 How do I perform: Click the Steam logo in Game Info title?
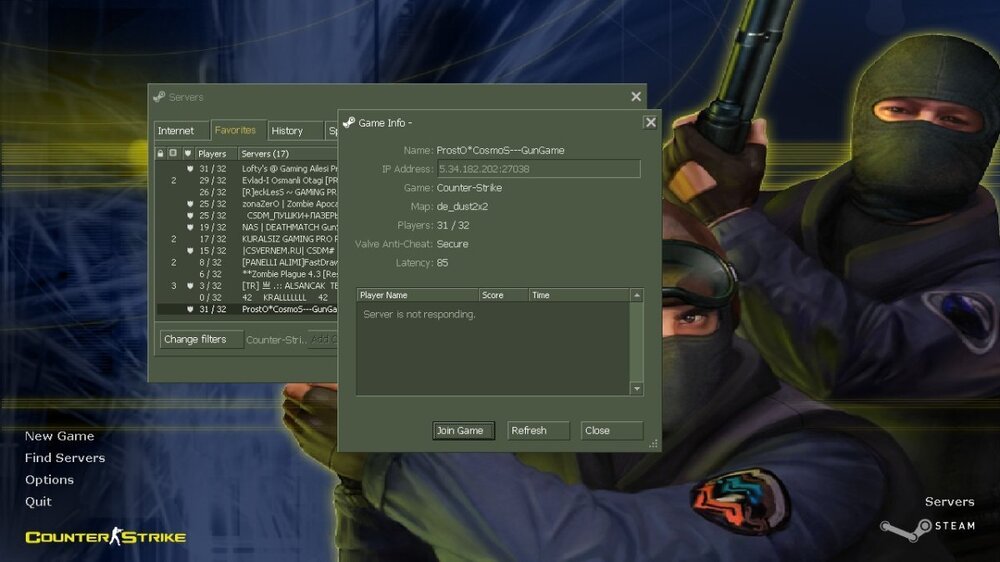tap(349, 123)
